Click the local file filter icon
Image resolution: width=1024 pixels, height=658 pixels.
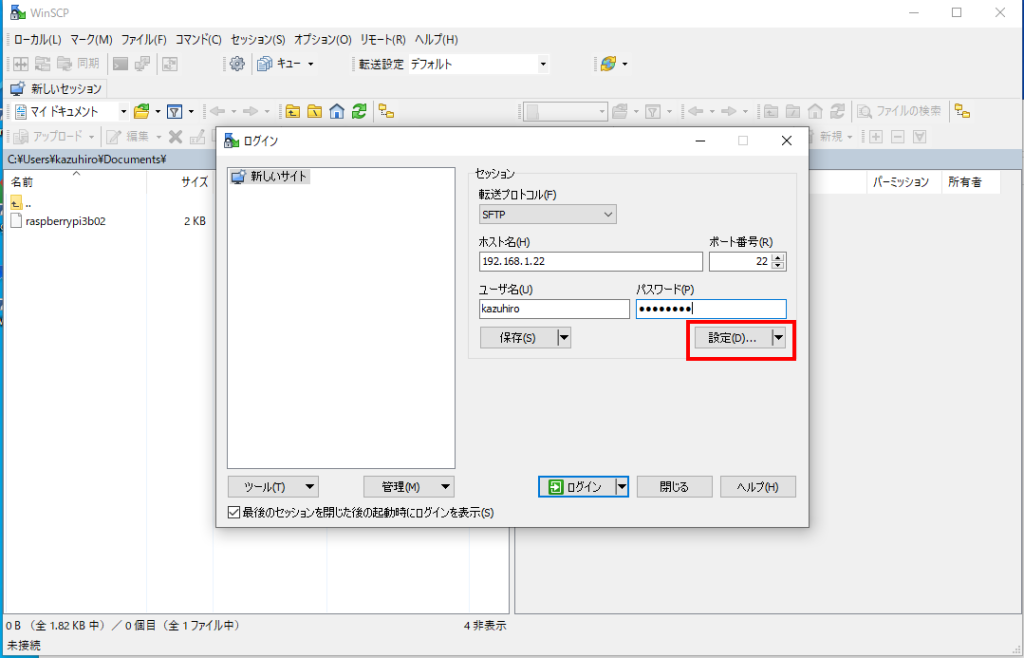(174, 111)
